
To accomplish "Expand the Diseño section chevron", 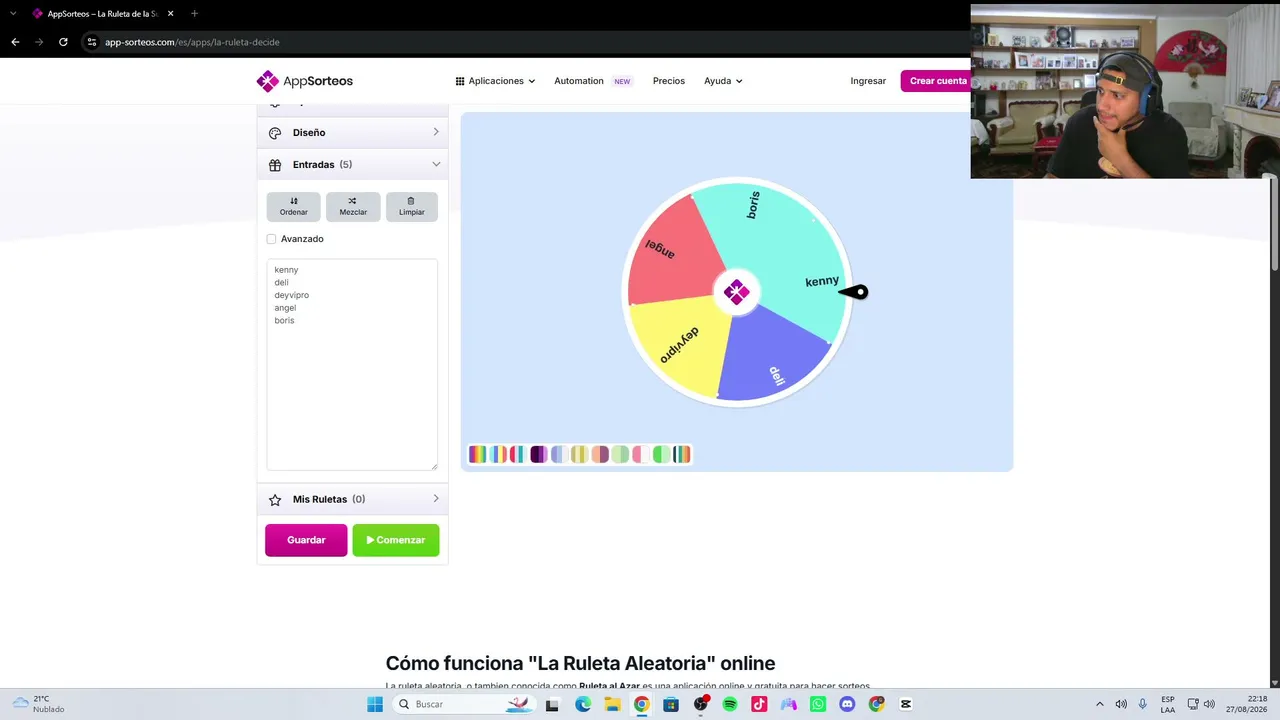I will tap(436, 132).
